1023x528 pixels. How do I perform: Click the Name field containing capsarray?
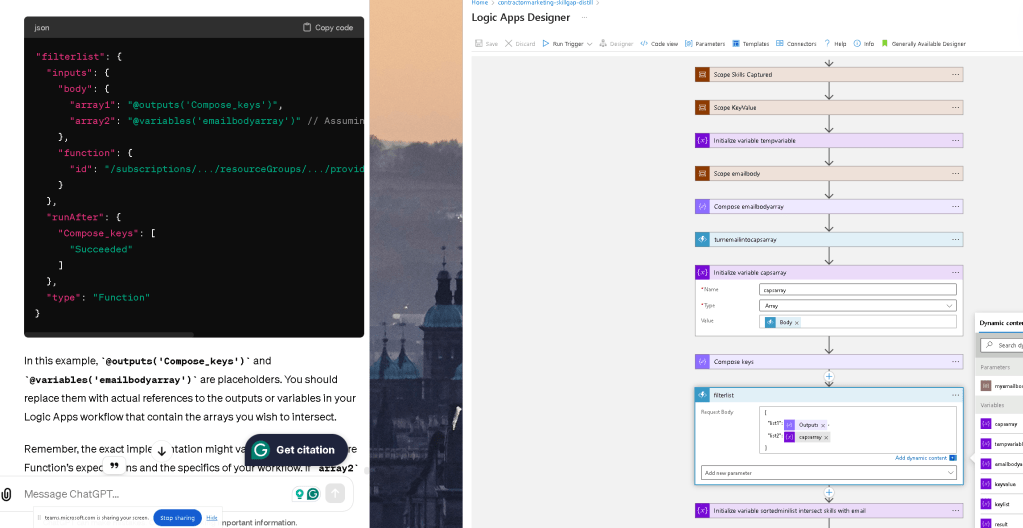click(858, 289)
